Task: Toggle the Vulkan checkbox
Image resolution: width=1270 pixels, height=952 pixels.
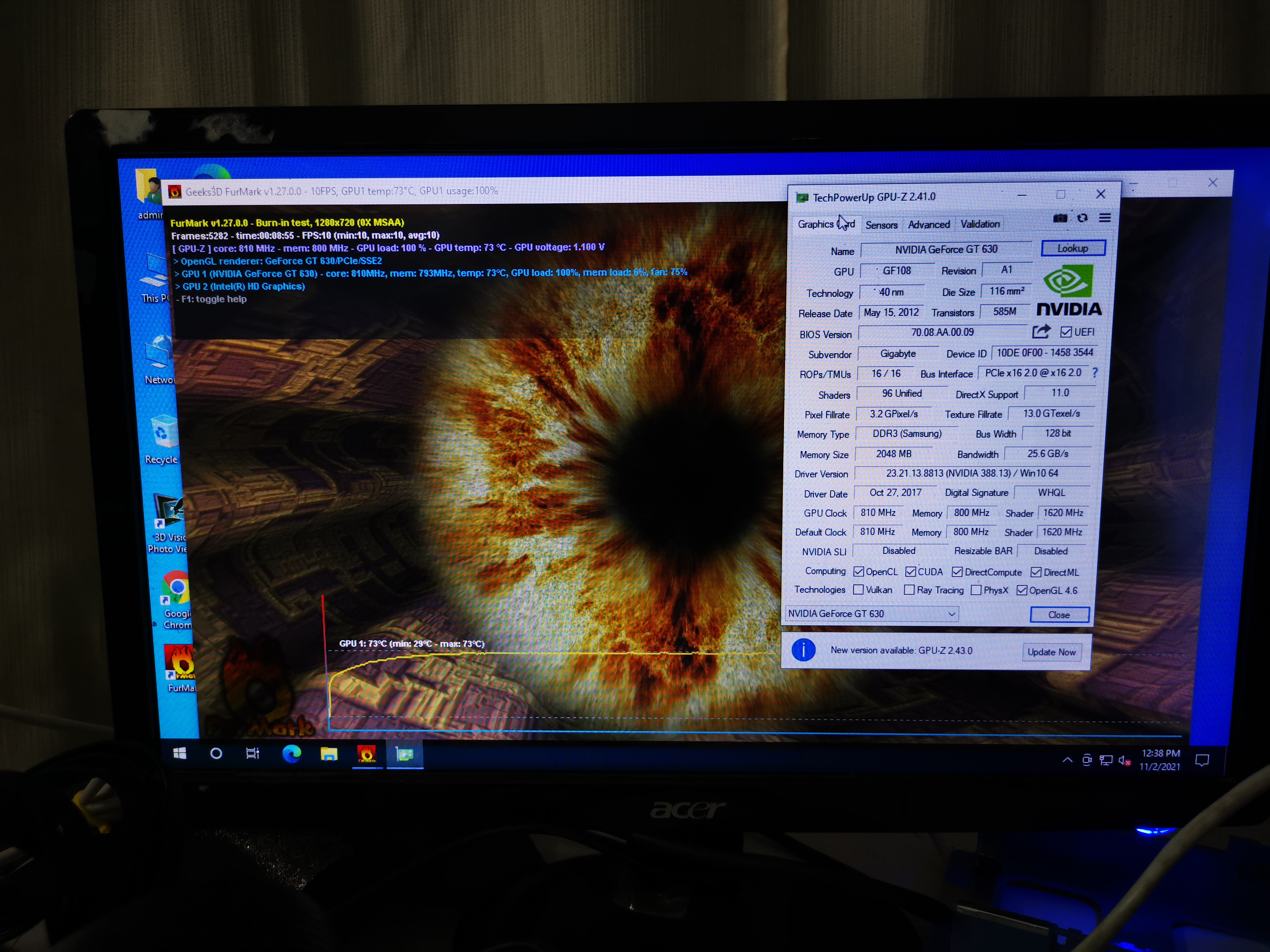Action: 859,590
